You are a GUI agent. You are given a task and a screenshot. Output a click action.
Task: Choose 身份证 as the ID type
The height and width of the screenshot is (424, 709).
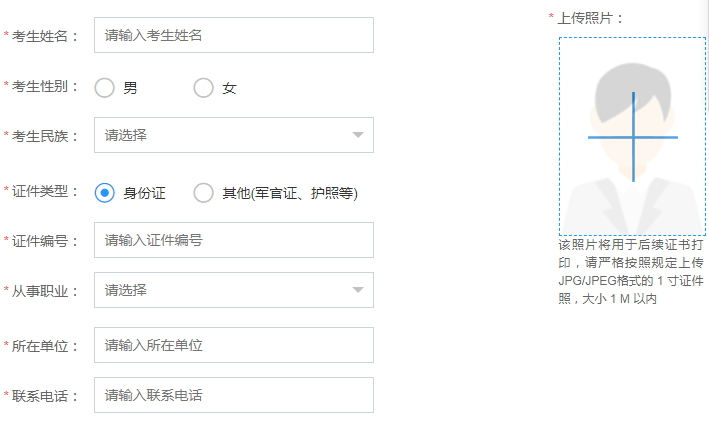click(x=105, y=193)
